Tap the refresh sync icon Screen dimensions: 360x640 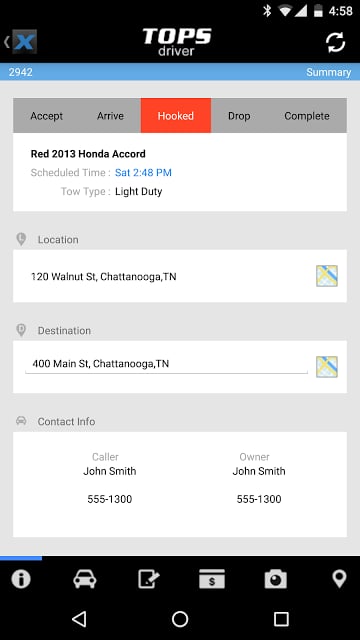[336, 42]
